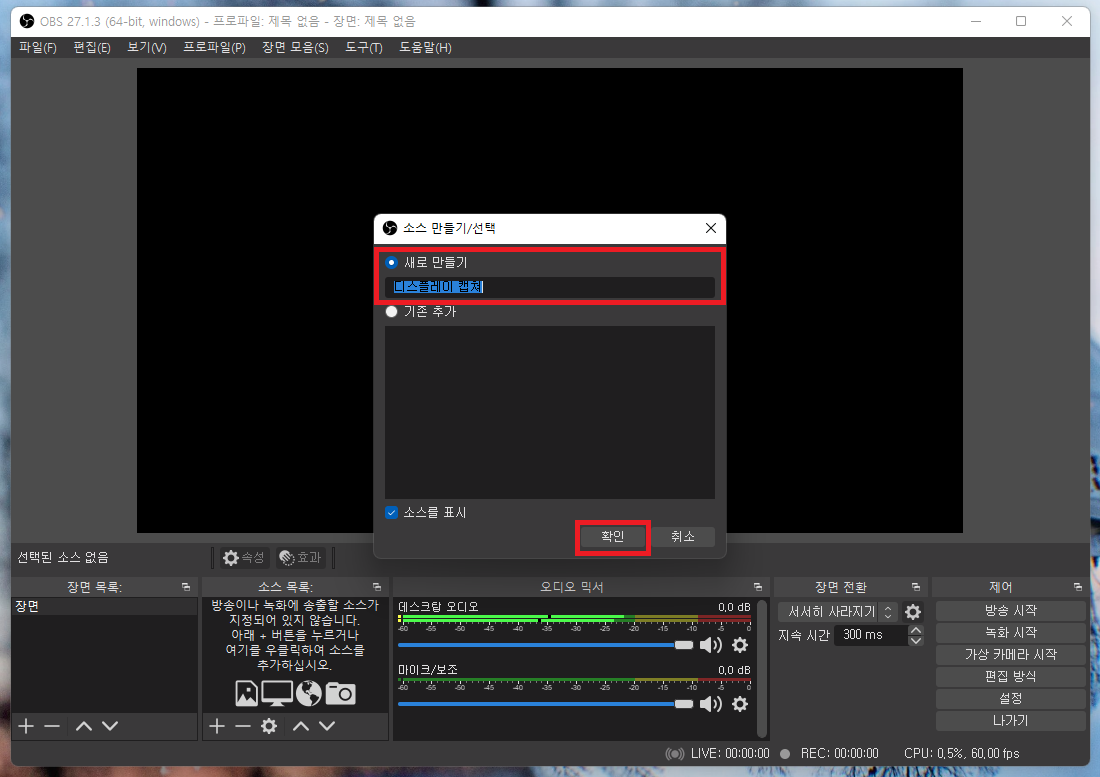Screen dimensions: 1100x777
Task: Decrease 지속 시간 with down stepper
Action: [915, 640]
